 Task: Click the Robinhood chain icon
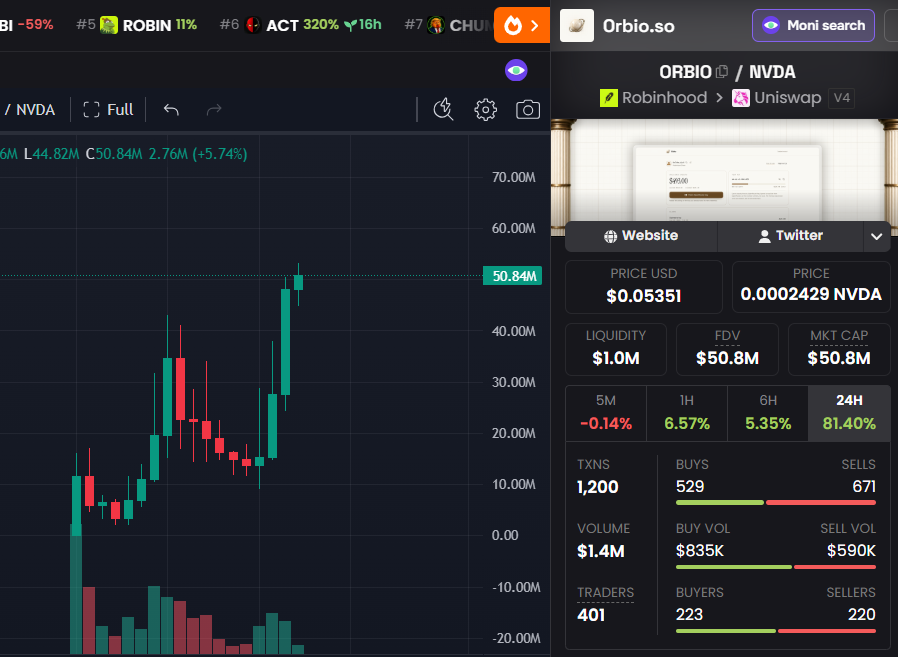click(609, 98)
